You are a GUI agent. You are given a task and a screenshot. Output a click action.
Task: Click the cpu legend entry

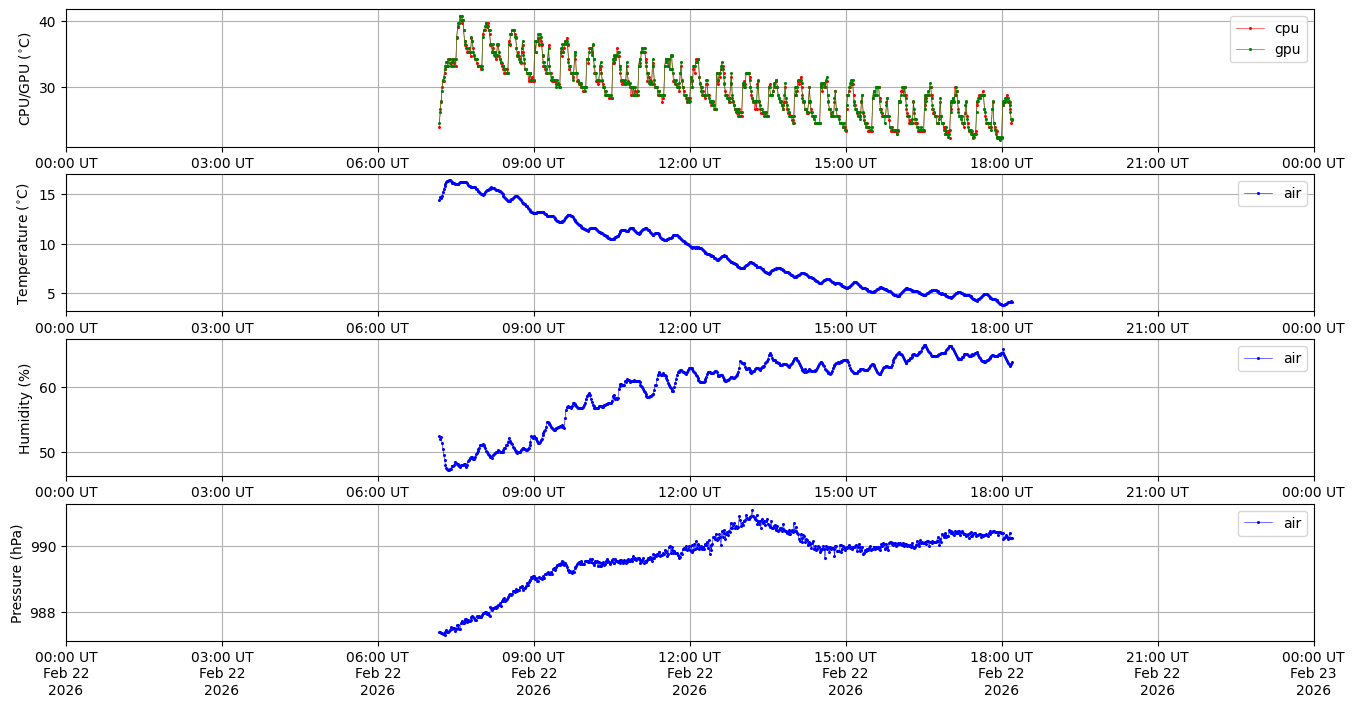pyautogui.click(x=1286, y=28)
